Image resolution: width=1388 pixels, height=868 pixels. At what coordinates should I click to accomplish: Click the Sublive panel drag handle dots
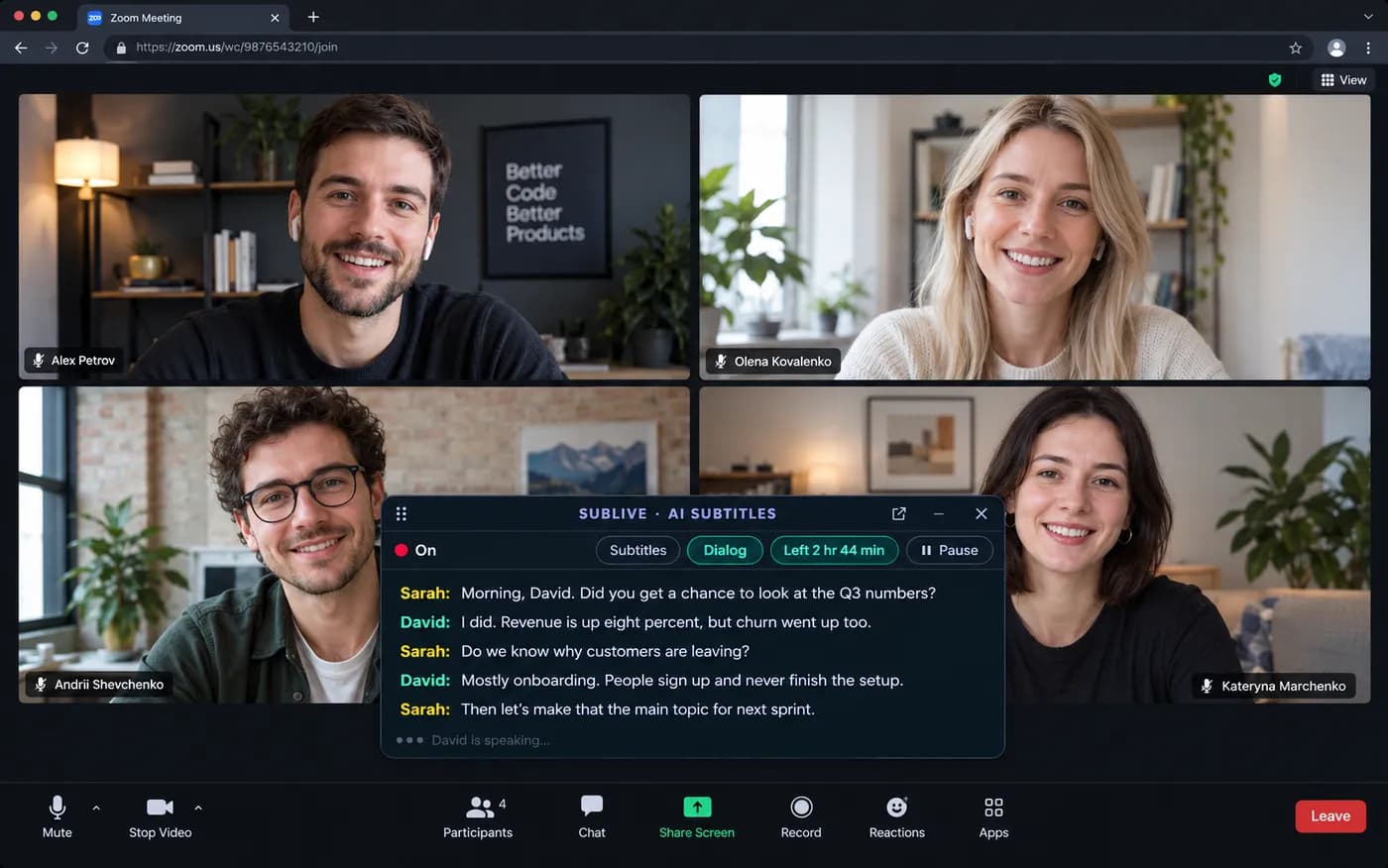(402, 513)
